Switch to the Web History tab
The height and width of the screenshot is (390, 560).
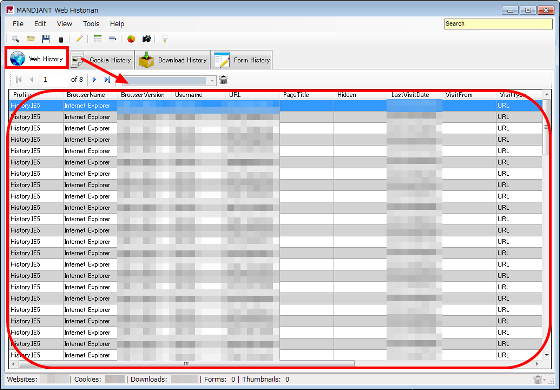36,58
